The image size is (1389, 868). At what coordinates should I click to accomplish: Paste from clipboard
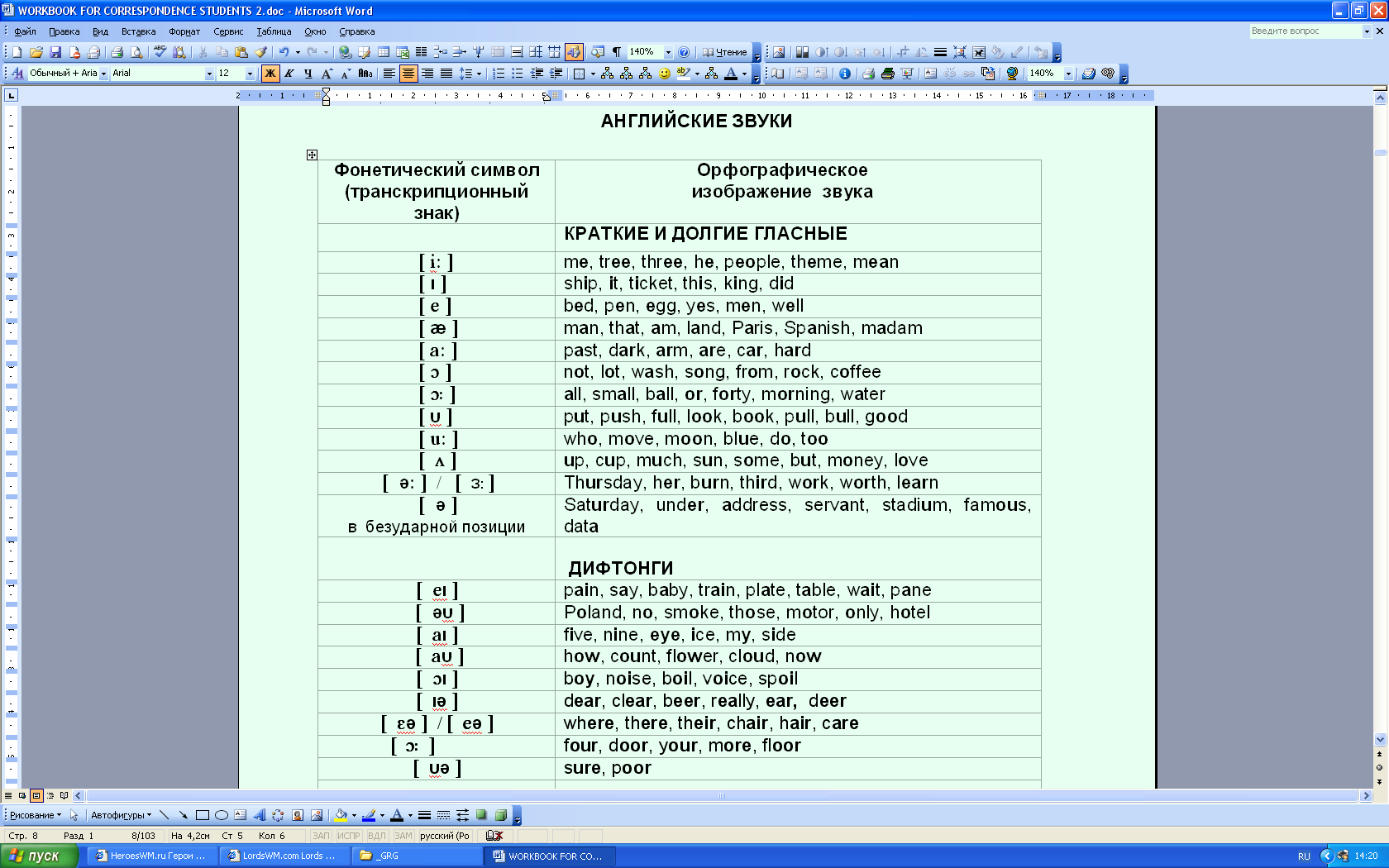pos(241,52)
